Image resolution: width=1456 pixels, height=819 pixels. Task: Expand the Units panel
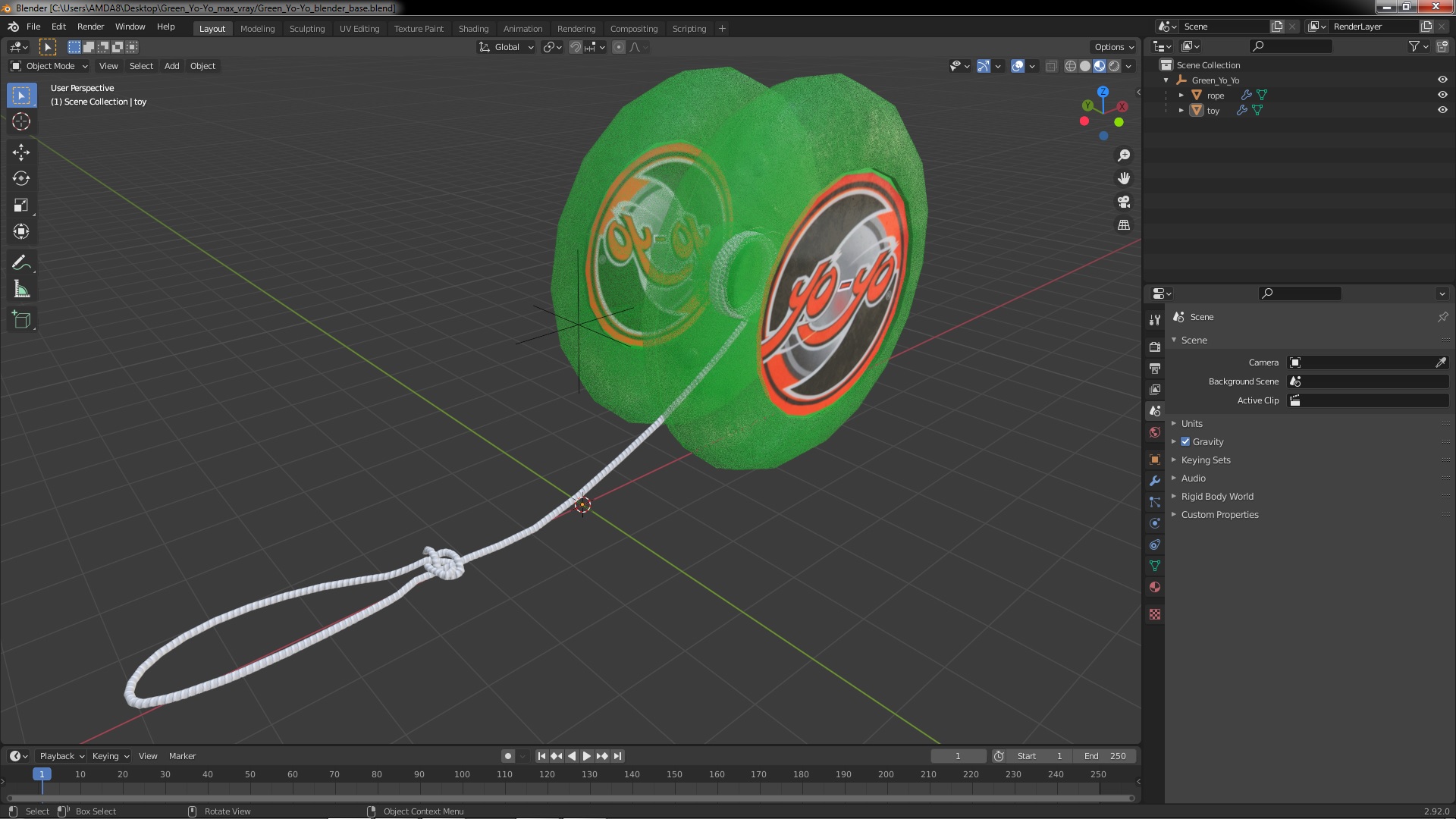(1191, 423)
